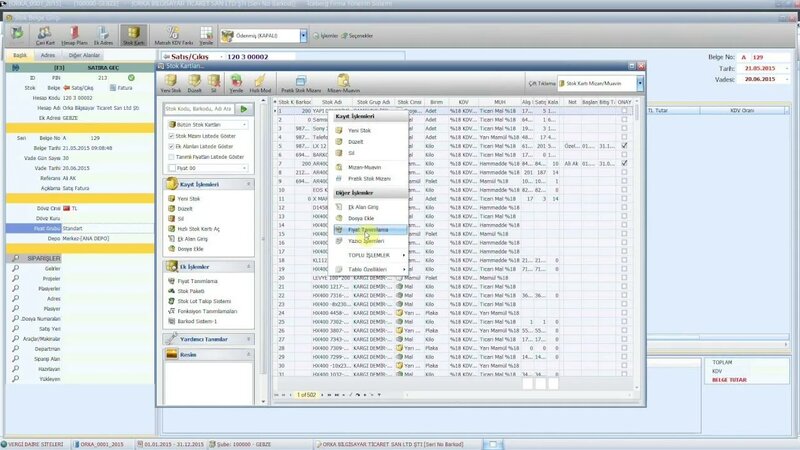Click the KDV column header in stock grid
The image size is (800, 450).
pyautogui.click(x=463, y=102)
